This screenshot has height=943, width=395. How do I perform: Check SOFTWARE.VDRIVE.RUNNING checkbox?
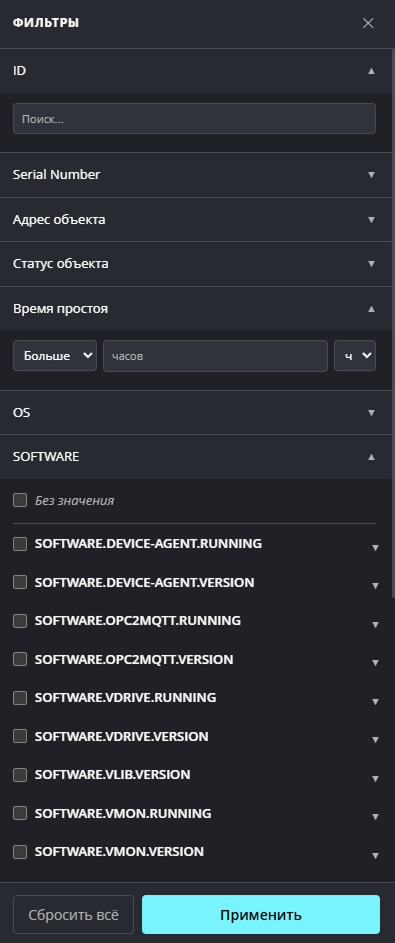point(20,698)
